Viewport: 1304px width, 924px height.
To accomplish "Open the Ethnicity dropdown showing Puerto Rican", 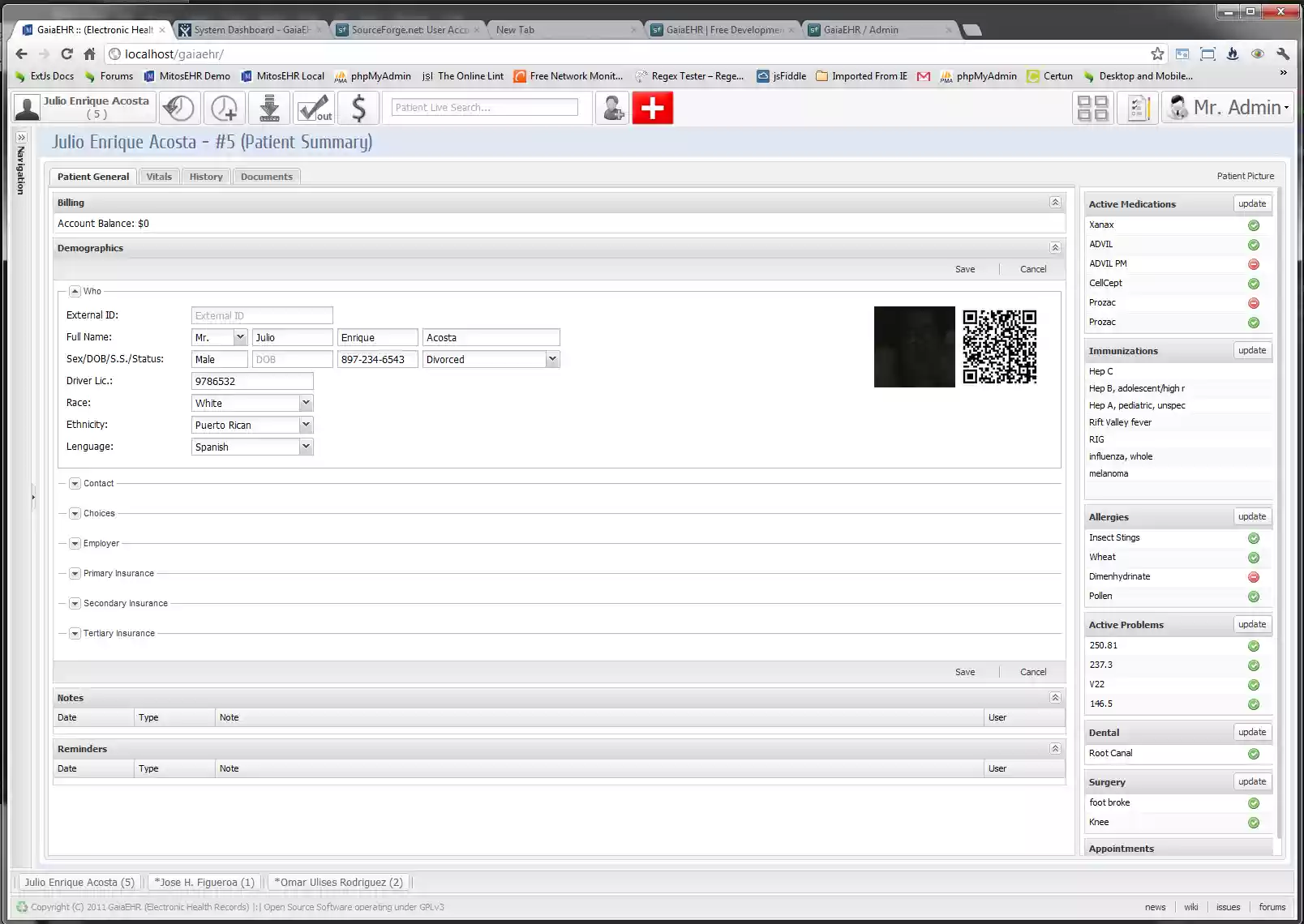I will click(x=306, y=424).
